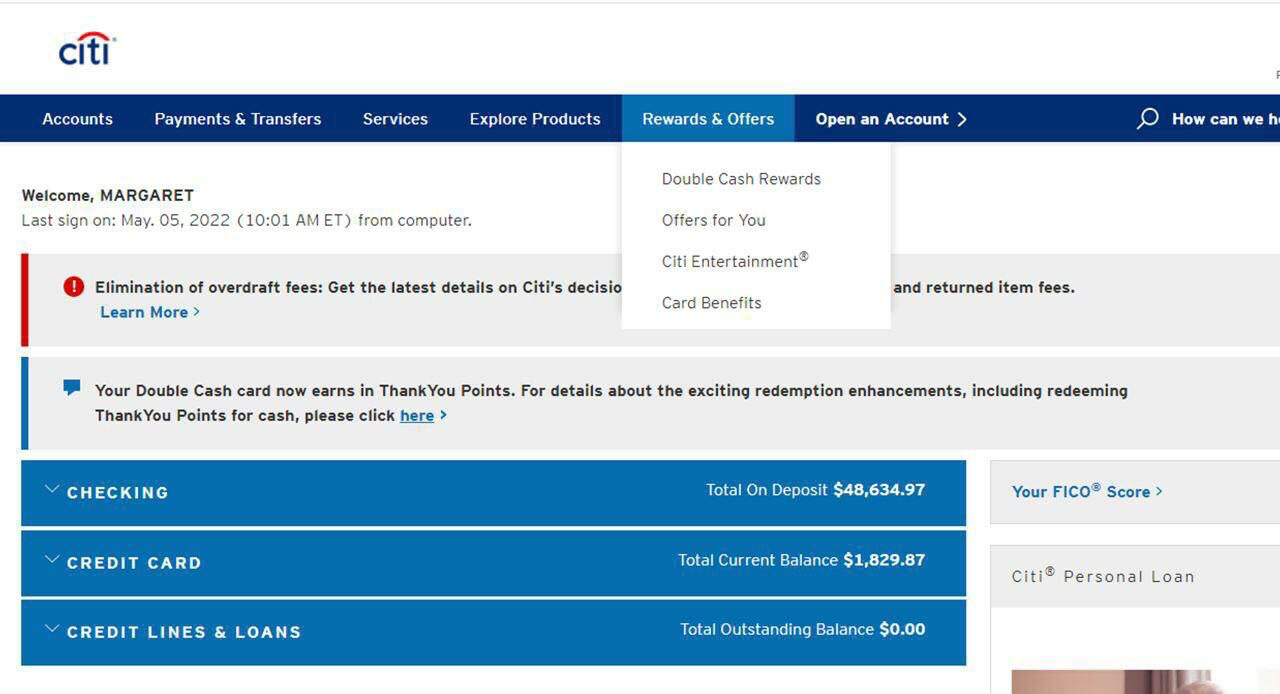Expand the Checking accounts section

(493, 493)
